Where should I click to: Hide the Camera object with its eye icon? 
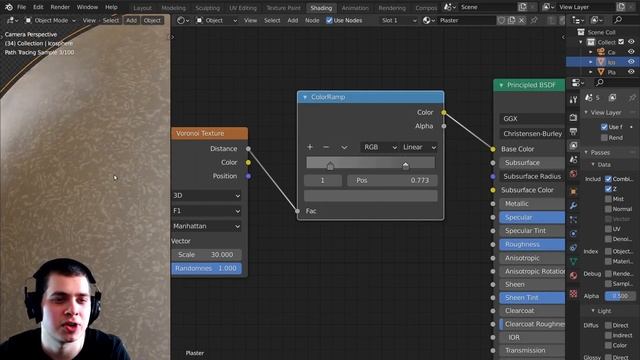click(x=631, y=52)
